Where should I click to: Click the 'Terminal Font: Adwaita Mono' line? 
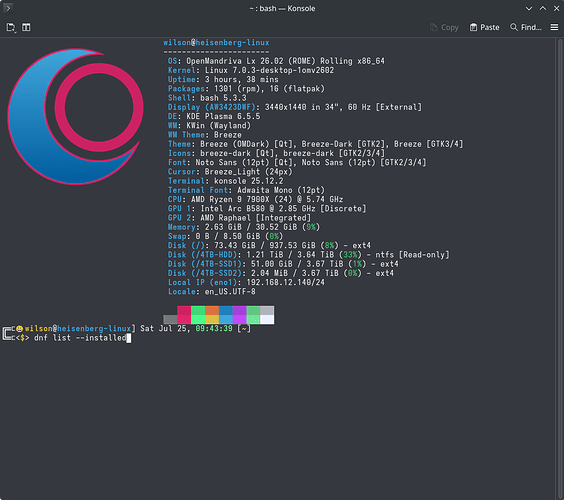tap(246, 190)
